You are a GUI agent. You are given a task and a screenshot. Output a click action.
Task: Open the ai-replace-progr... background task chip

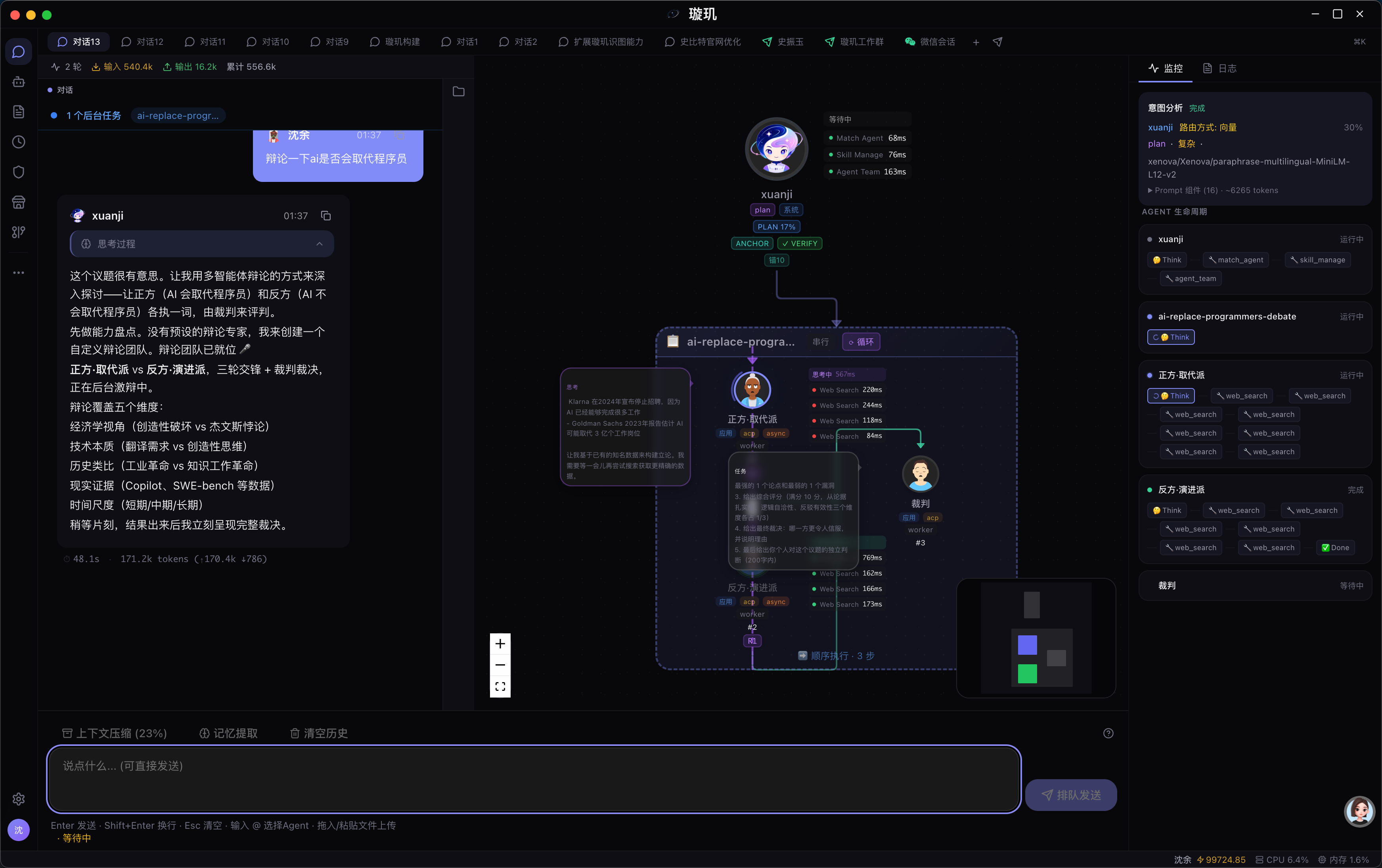178,115
